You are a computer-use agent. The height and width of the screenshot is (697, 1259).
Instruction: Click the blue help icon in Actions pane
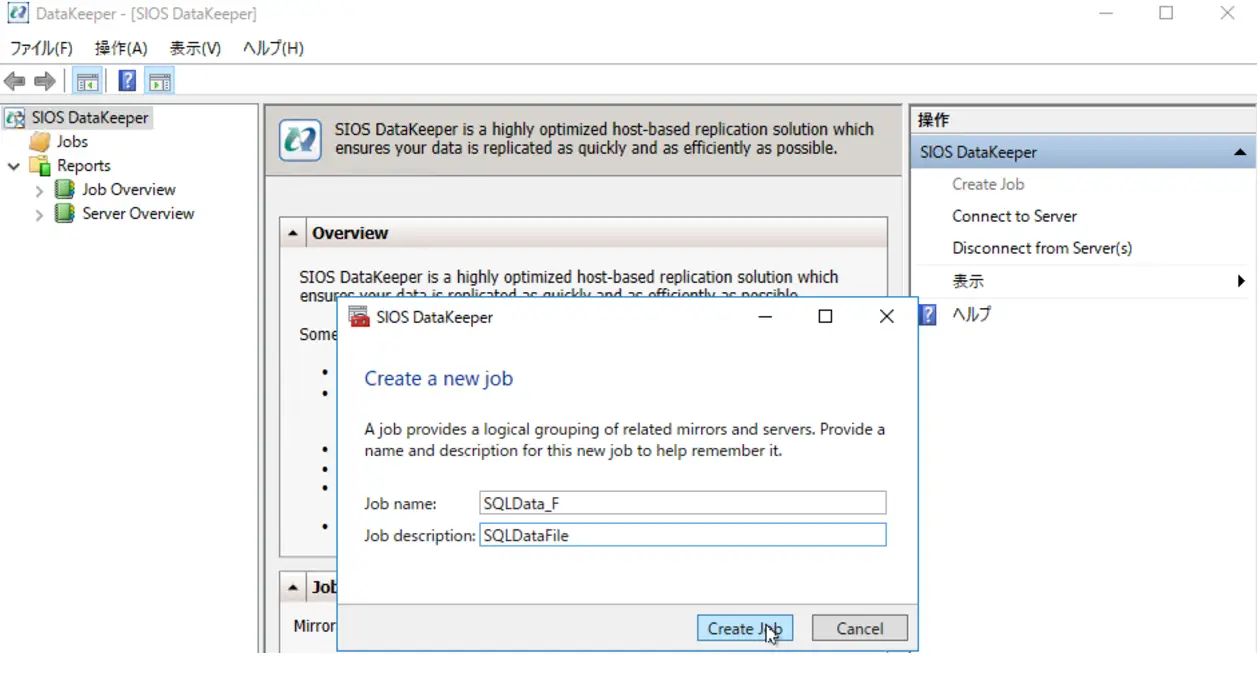928,315
